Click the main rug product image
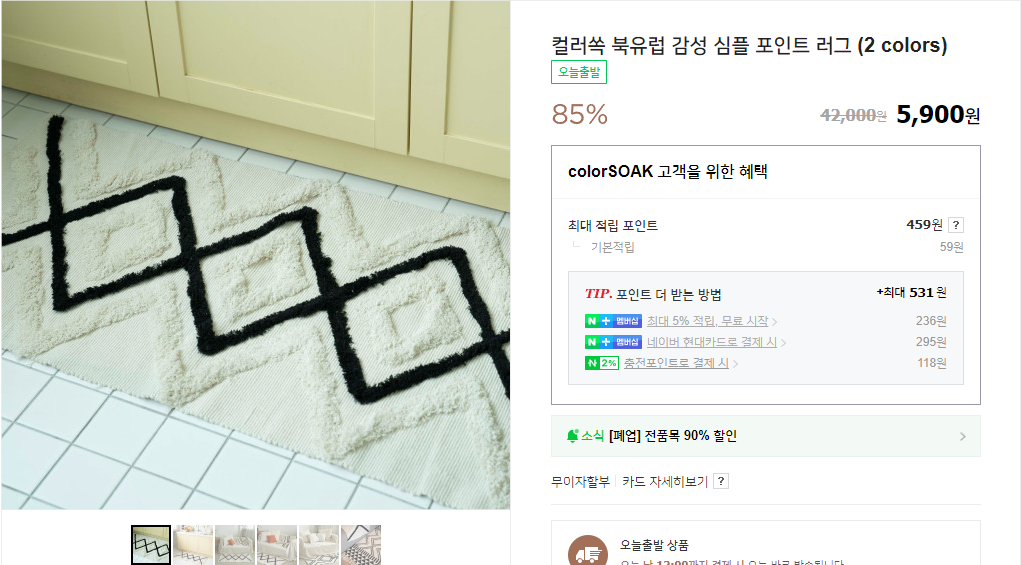Viewport: 1021px width, 565px height. (x=256, y=255)
